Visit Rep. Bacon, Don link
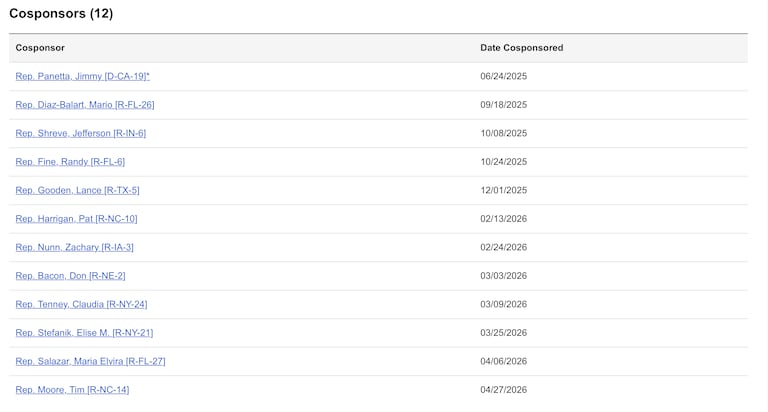The height and width of the screenshot is (412, 768). (x=70, y=276)
